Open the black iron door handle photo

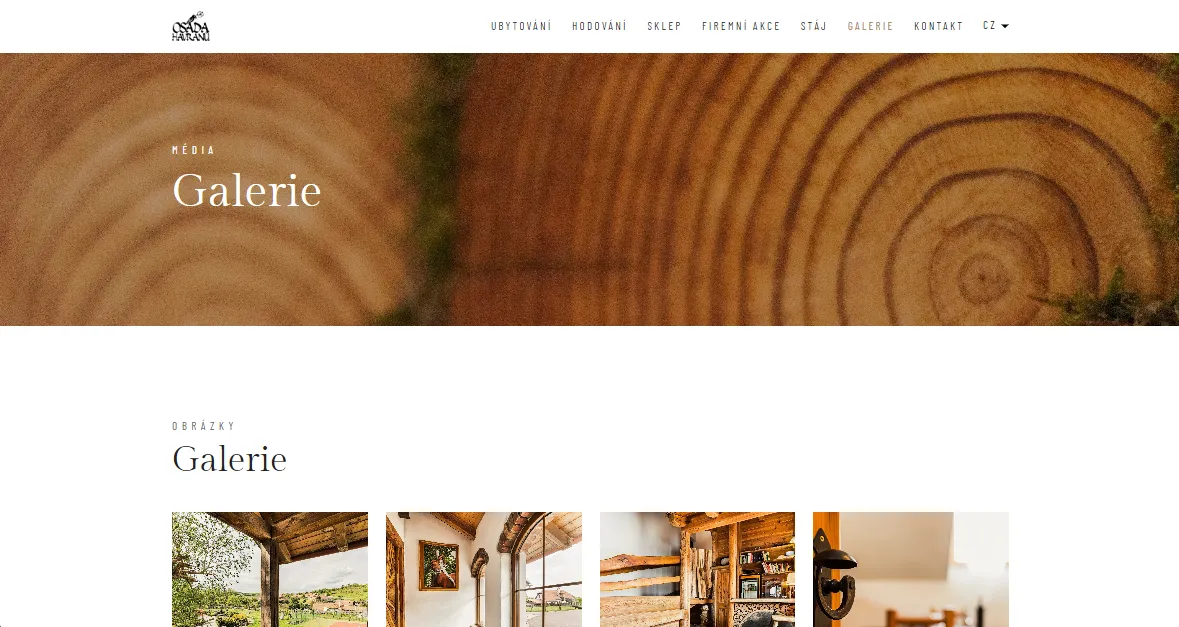911,569
